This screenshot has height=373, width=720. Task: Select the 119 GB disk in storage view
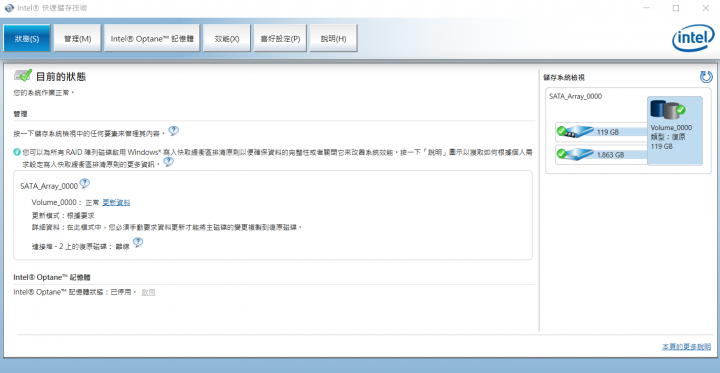pyautogui.click(x=601, y=132)
